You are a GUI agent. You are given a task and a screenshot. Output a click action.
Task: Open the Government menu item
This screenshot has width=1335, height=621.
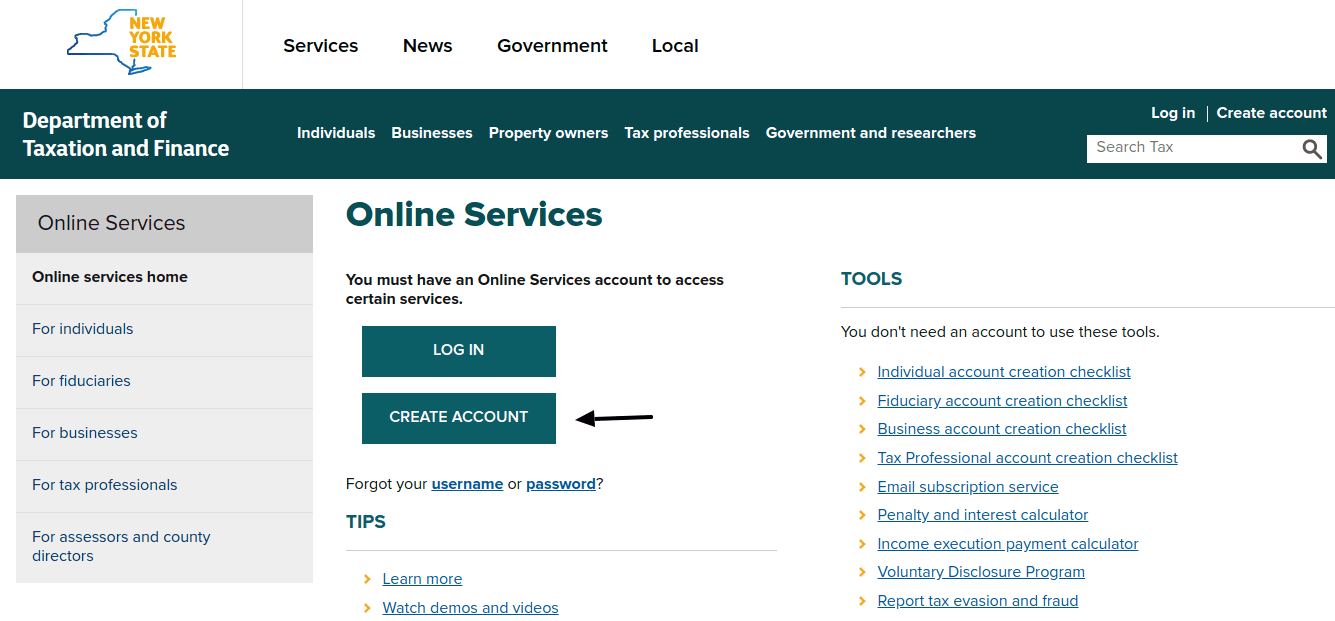tap(552, 46)
